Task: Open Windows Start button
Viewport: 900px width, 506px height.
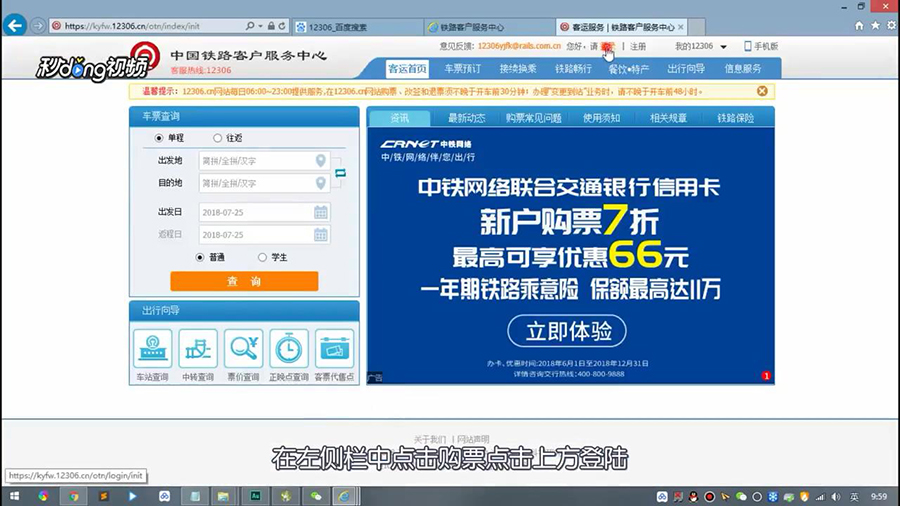Action: (x=14, y=496)
